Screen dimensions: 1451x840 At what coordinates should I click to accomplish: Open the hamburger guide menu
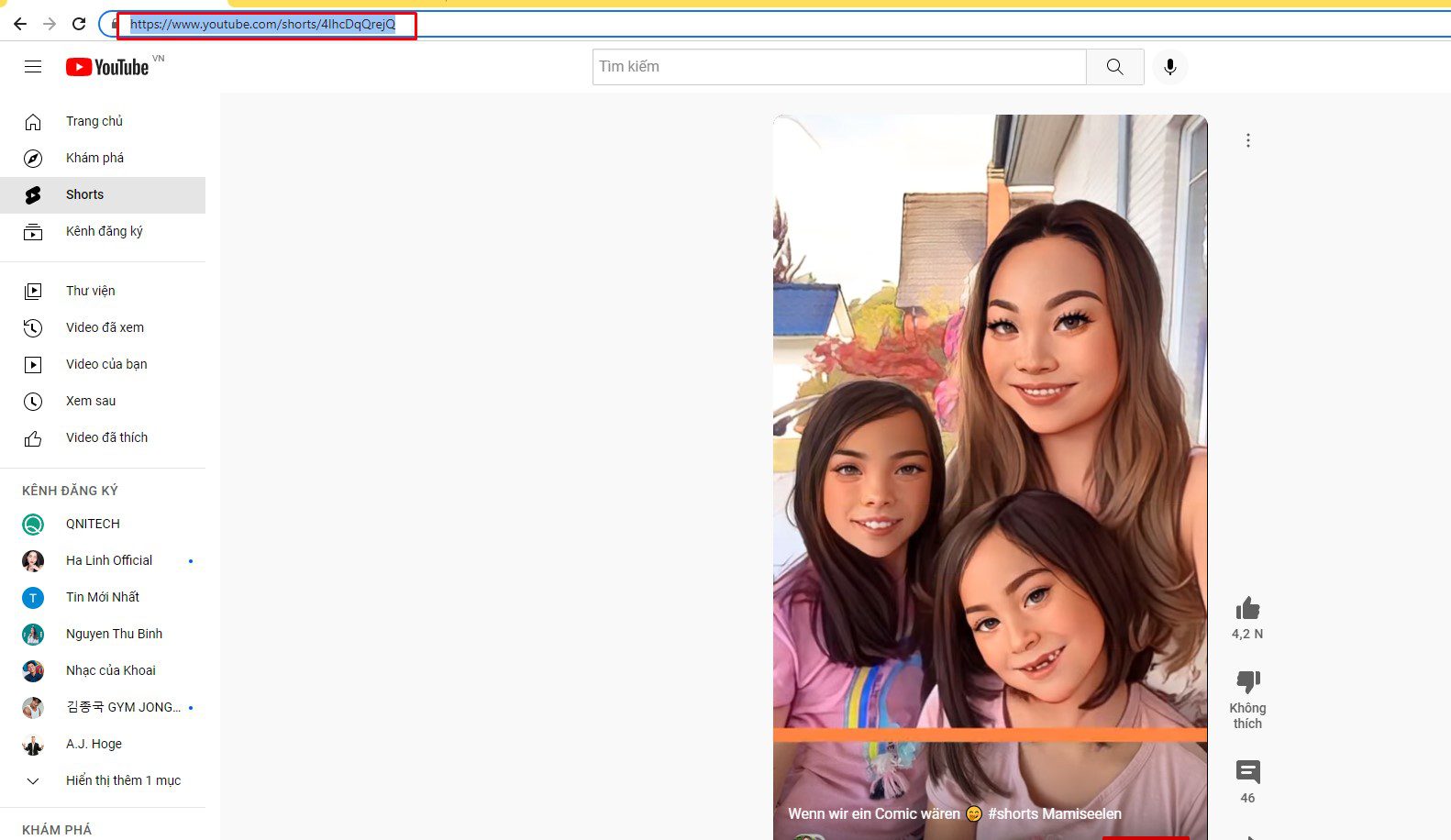[33, 67]
